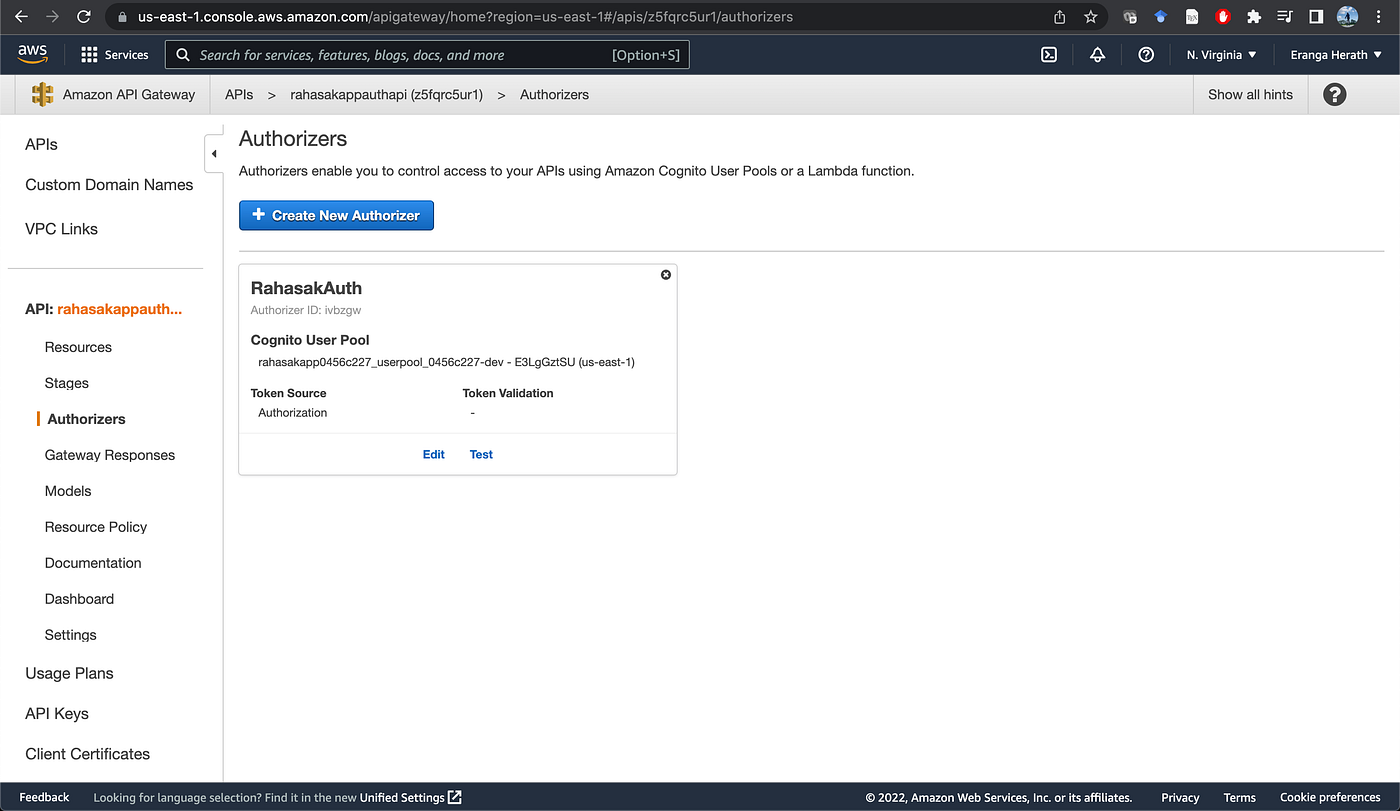Open the black help question mark icon
The width and height of the screenshot is (1400, 811).
[1334, 95]
